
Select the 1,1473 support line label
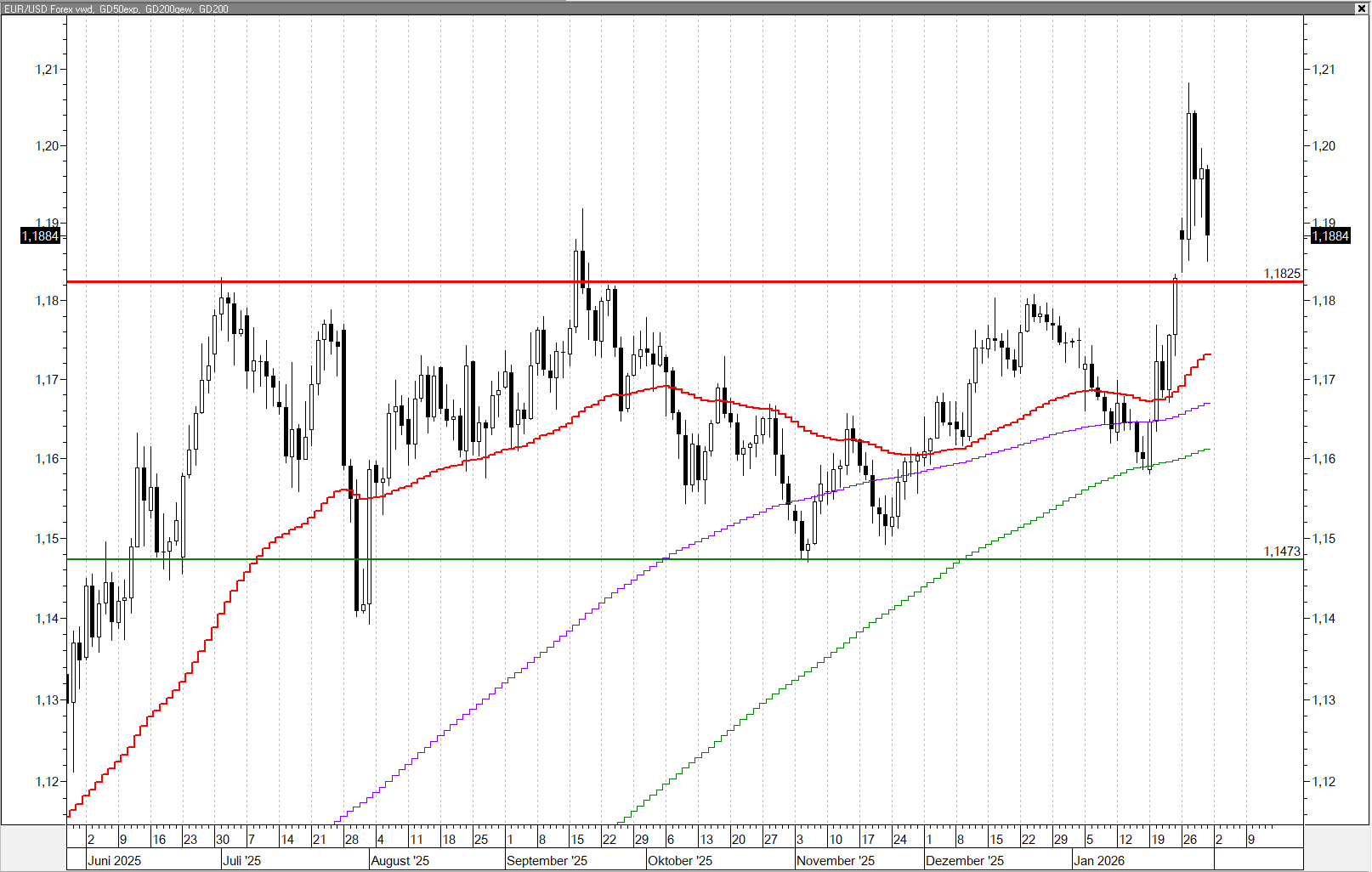1281,552
